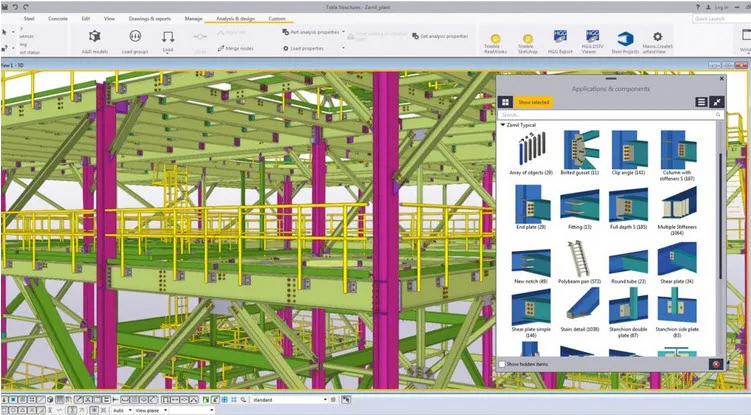Toggle the Show selected filter button
This screenshot has width=751, height=415.
point(534,102)
